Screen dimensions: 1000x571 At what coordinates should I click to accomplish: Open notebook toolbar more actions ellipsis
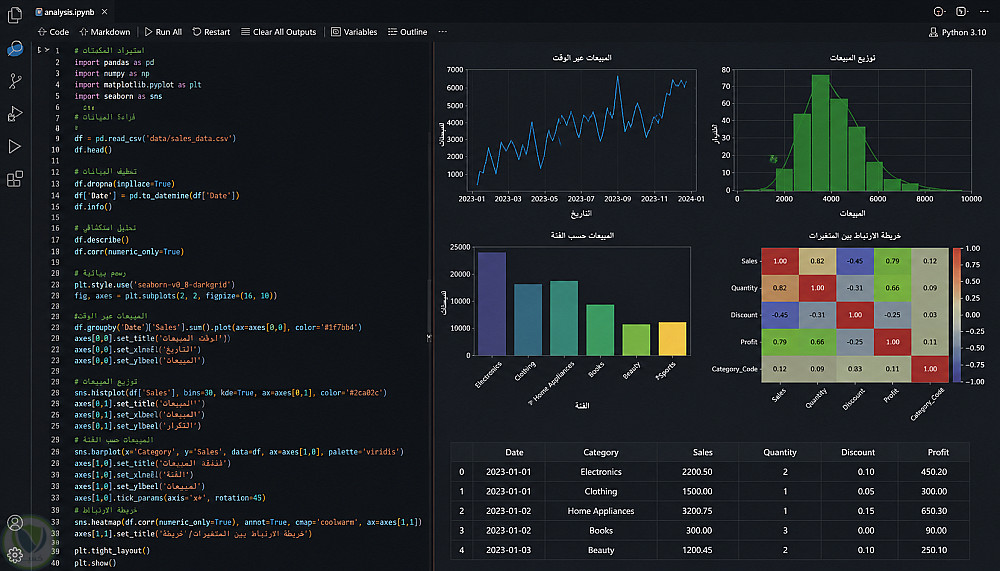coord(443,32)
